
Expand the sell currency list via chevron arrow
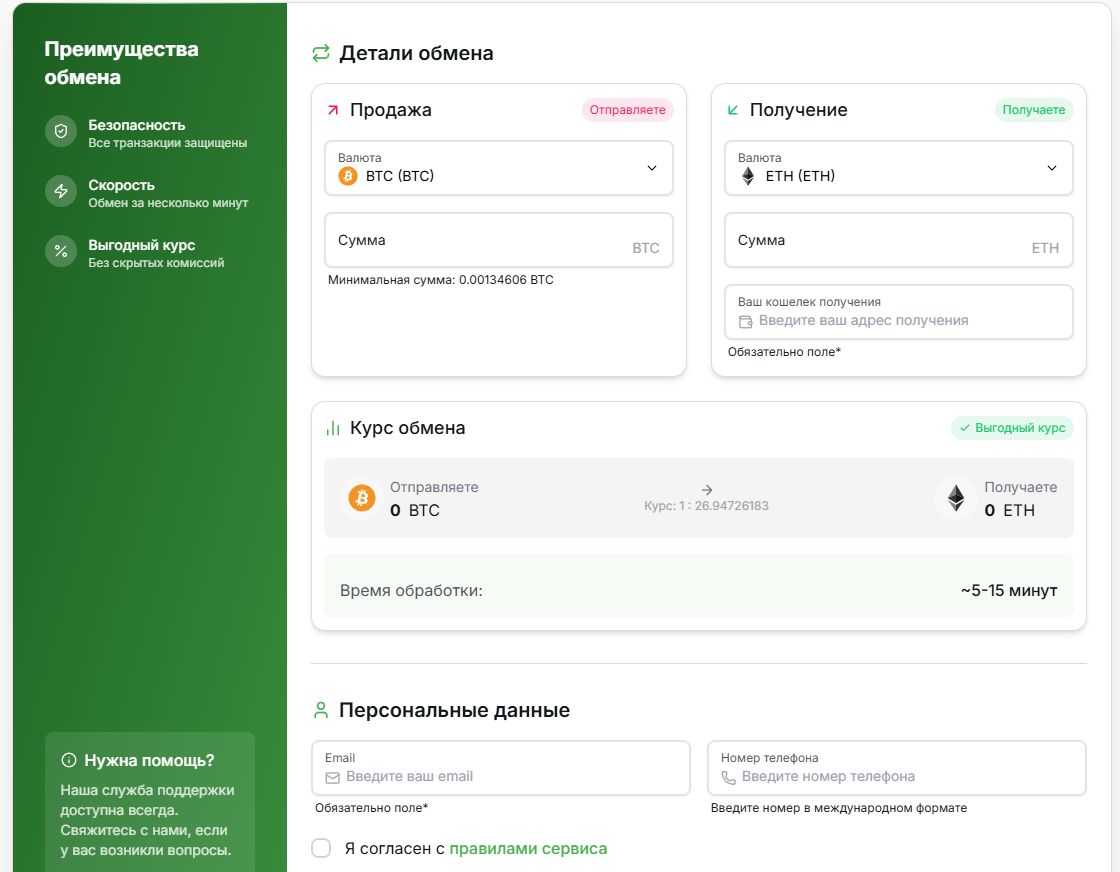(652, 168)
